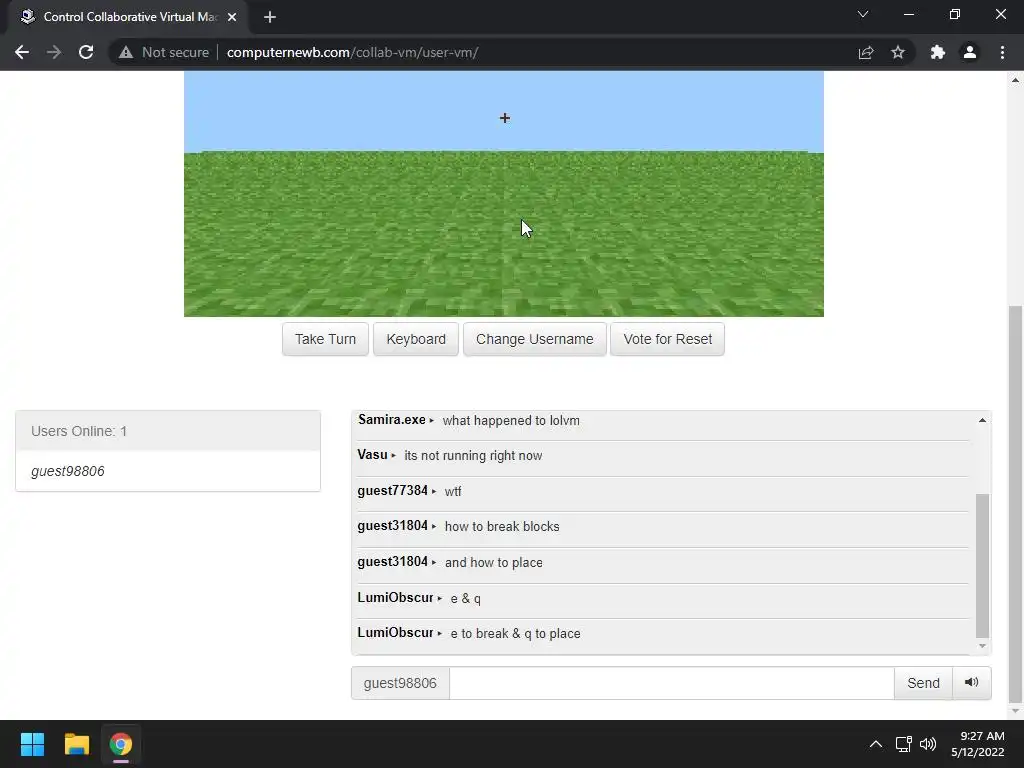Click the address bar URL
This screenshot has width=1024, height=768.
353,52
